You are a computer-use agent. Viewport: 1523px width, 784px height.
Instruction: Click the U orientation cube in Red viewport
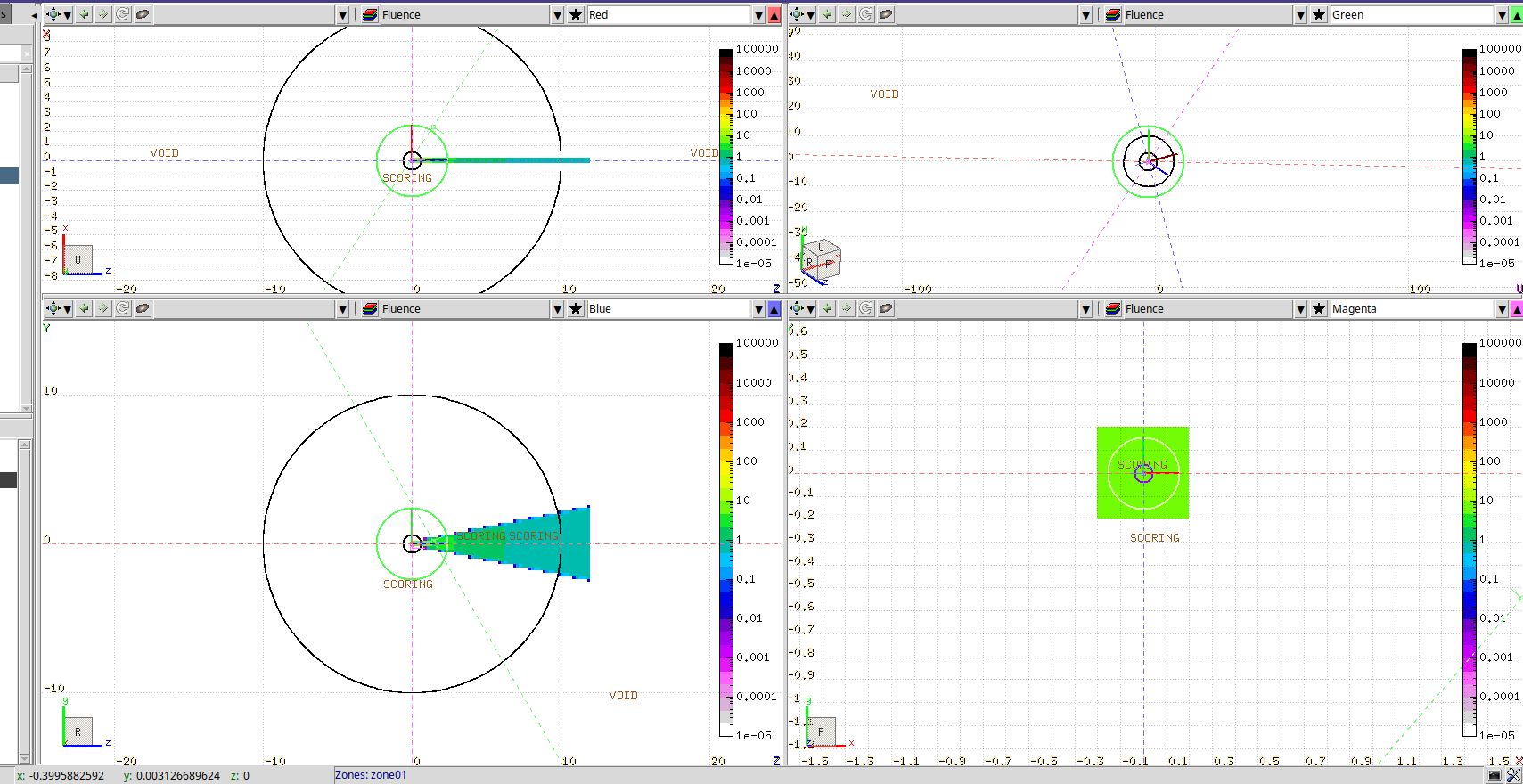click(78, 259)
